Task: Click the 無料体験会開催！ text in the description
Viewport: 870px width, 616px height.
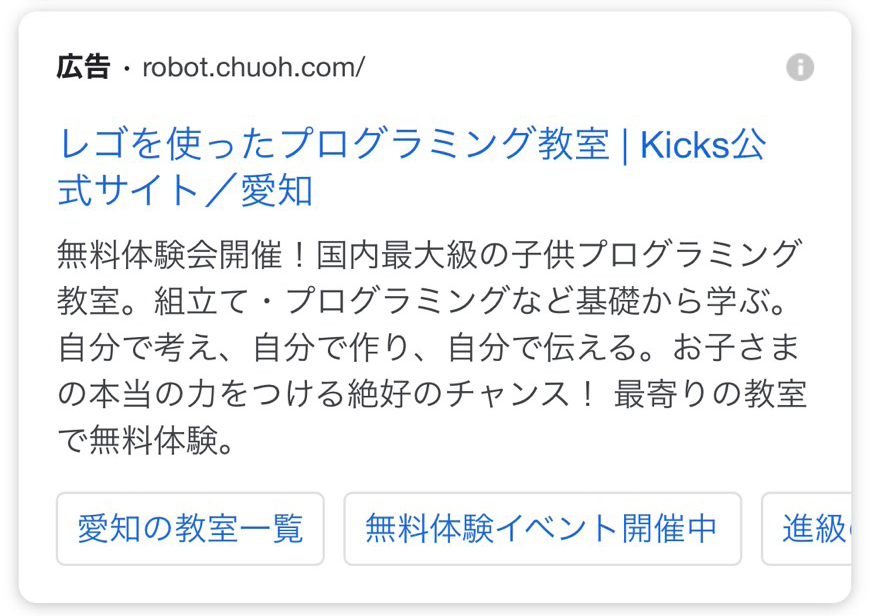Action: (186, 255)
